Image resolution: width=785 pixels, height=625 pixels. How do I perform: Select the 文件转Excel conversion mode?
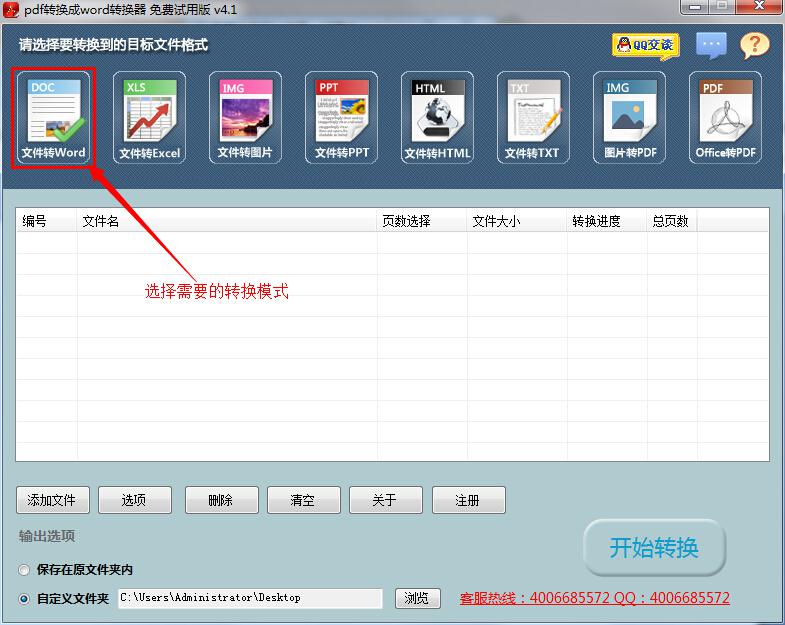149,118
